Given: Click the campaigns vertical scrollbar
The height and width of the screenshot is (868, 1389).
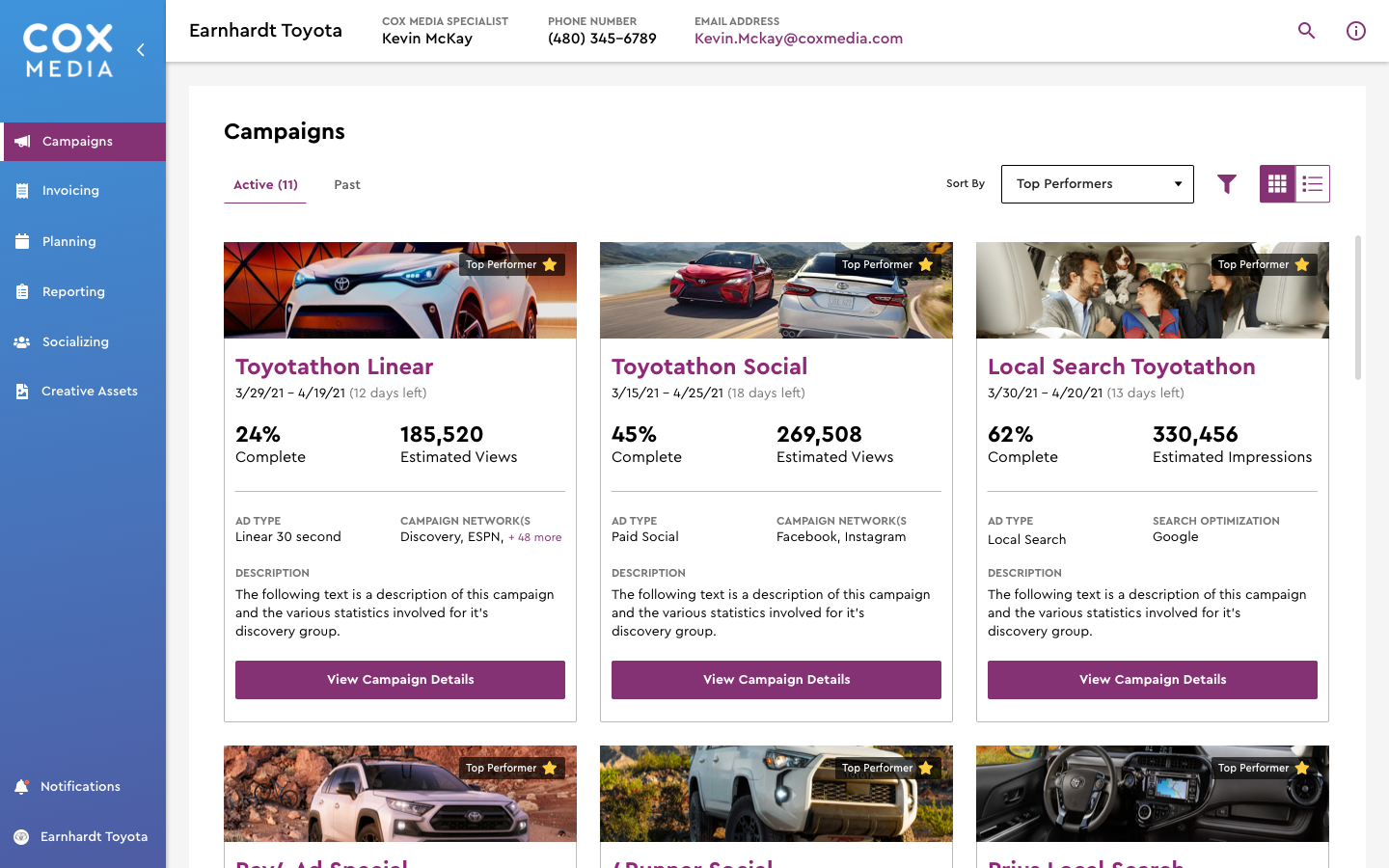Looking at the screenshot, I should 1358,308.
